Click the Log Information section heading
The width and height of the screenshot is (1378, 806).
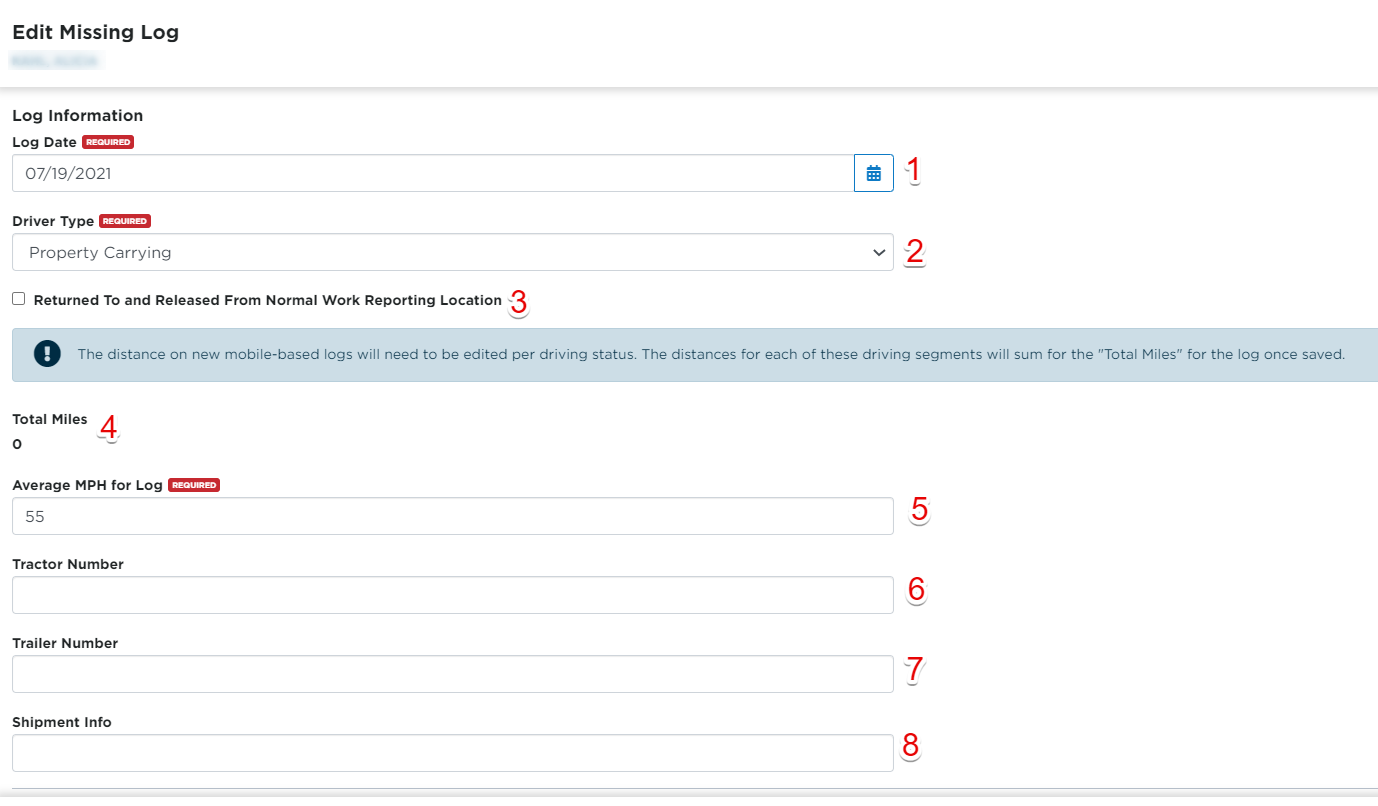coord(78,116)
